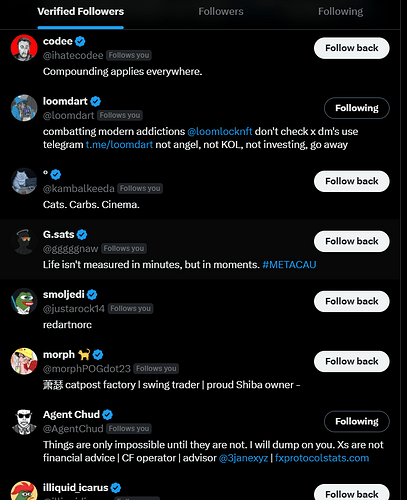This screenshot has width=407, height=500.
Task: Toggle Following button for Agent Chud
Action: click(357, 421)
